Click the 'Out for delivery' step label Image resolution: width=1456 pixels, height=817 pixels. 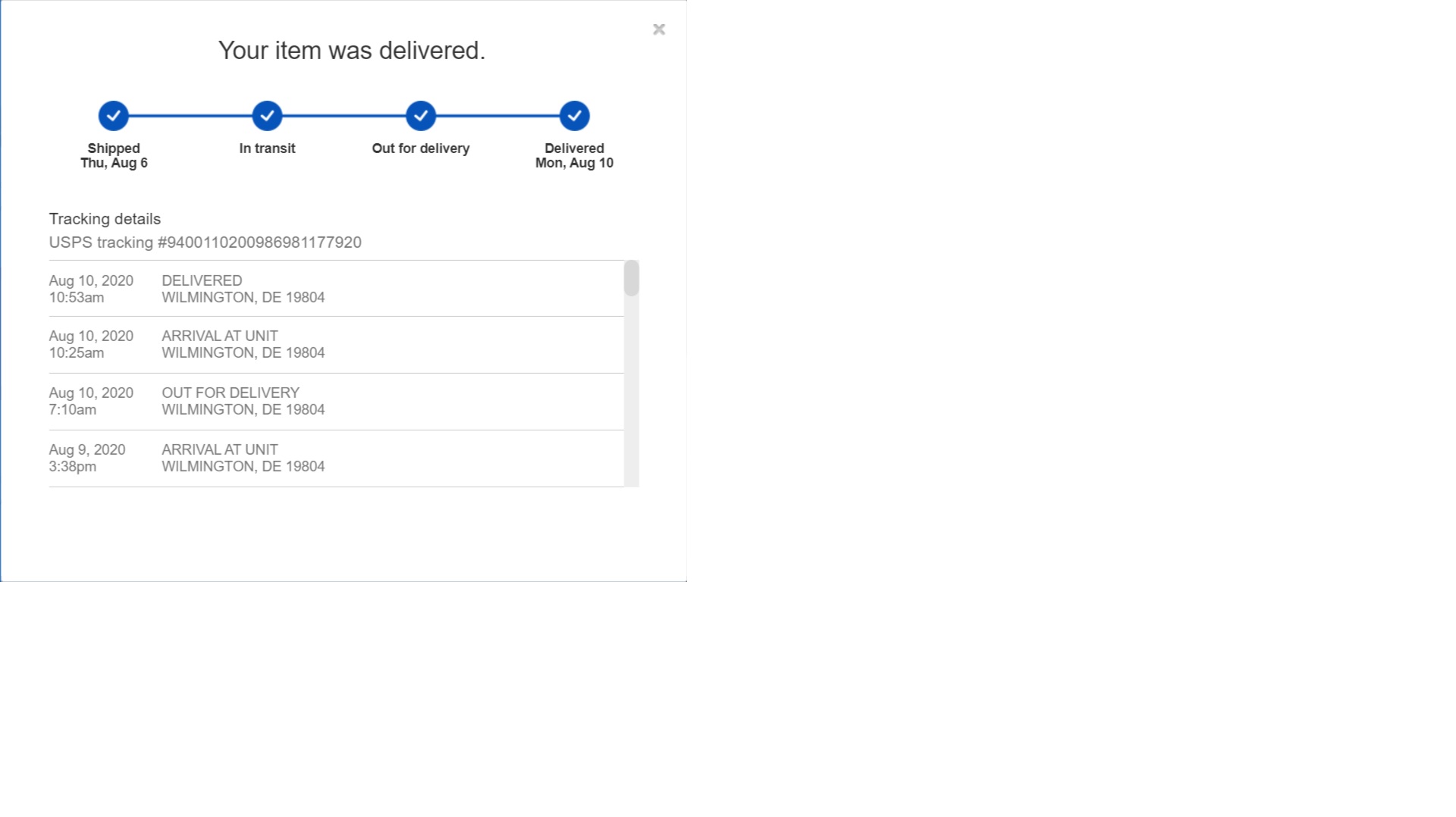[421, 149]
